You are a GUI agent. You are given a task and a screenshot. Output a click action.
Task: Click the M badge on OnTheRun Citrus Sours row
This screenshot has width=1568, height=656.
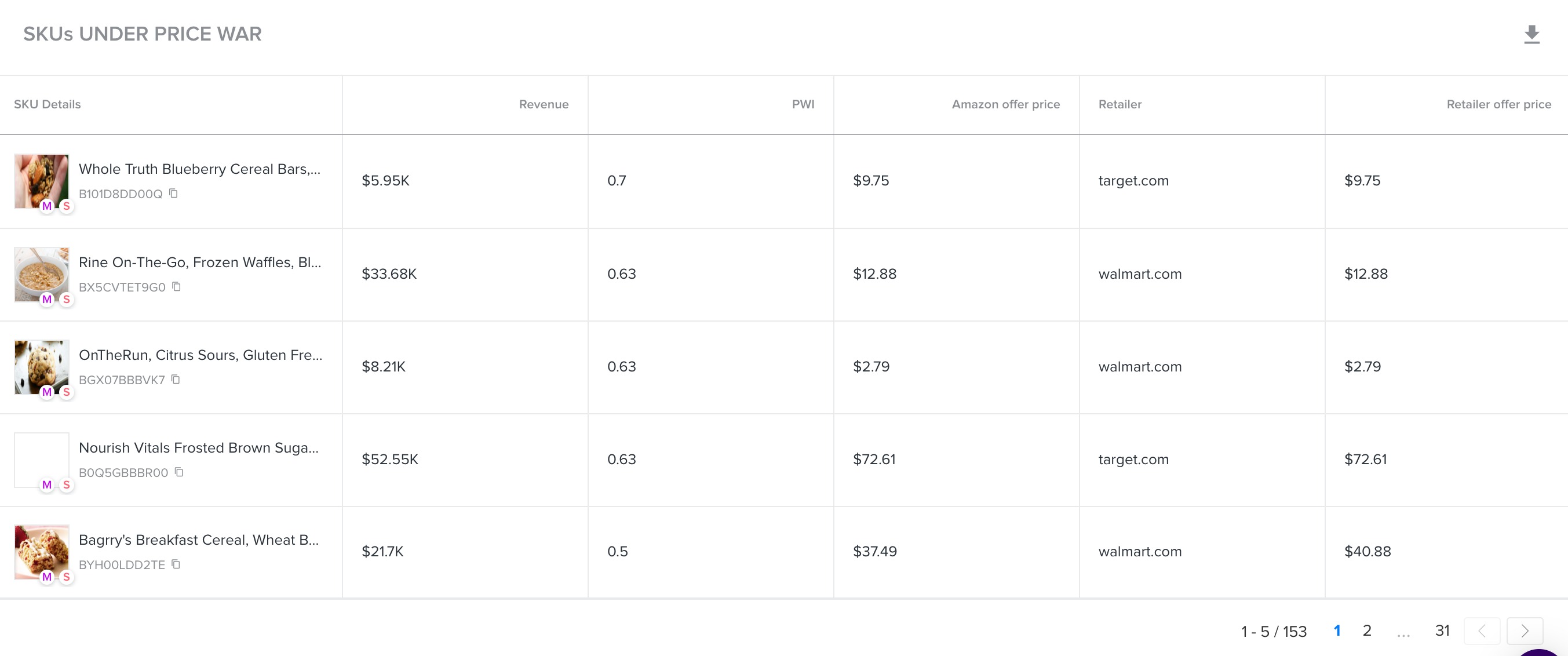click(x=47, y=392)
